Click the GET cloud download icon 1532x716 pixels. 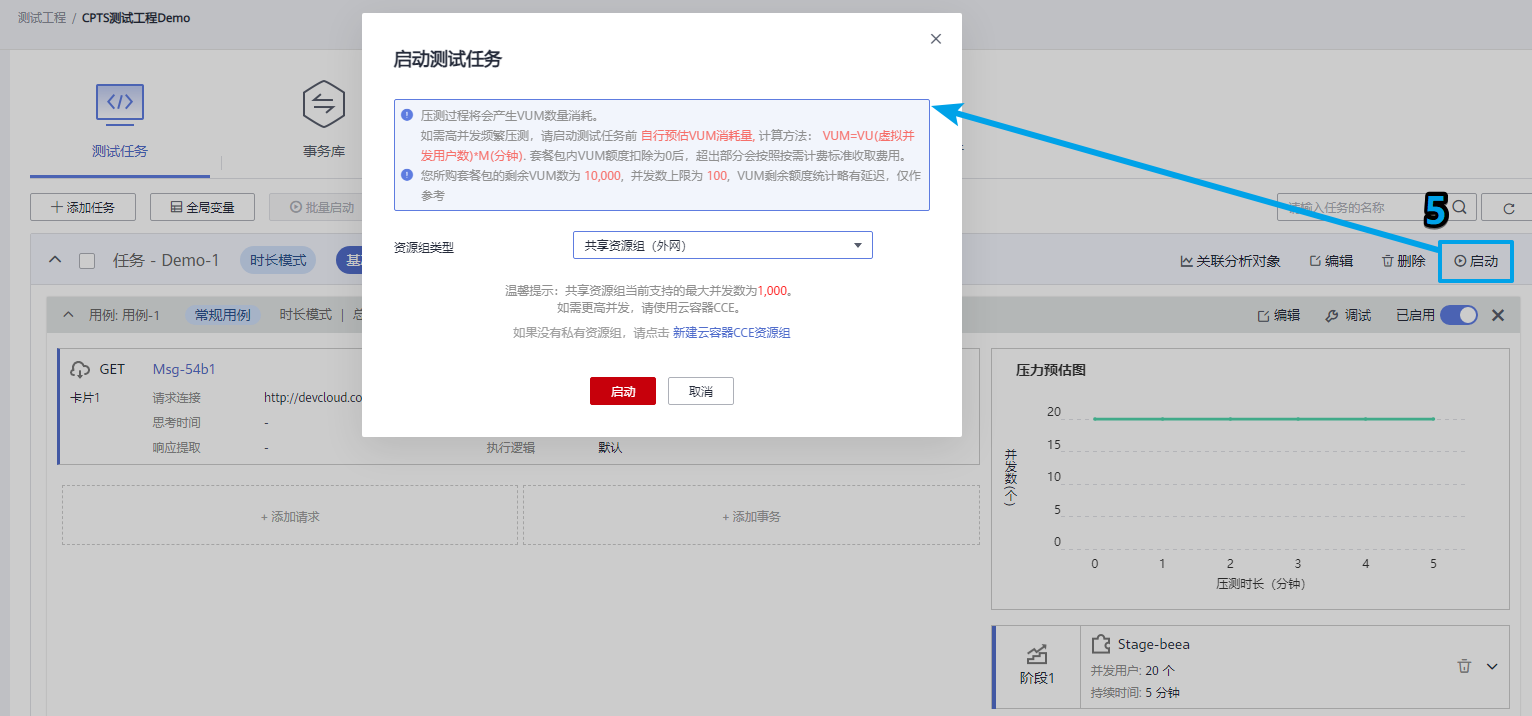80,369
